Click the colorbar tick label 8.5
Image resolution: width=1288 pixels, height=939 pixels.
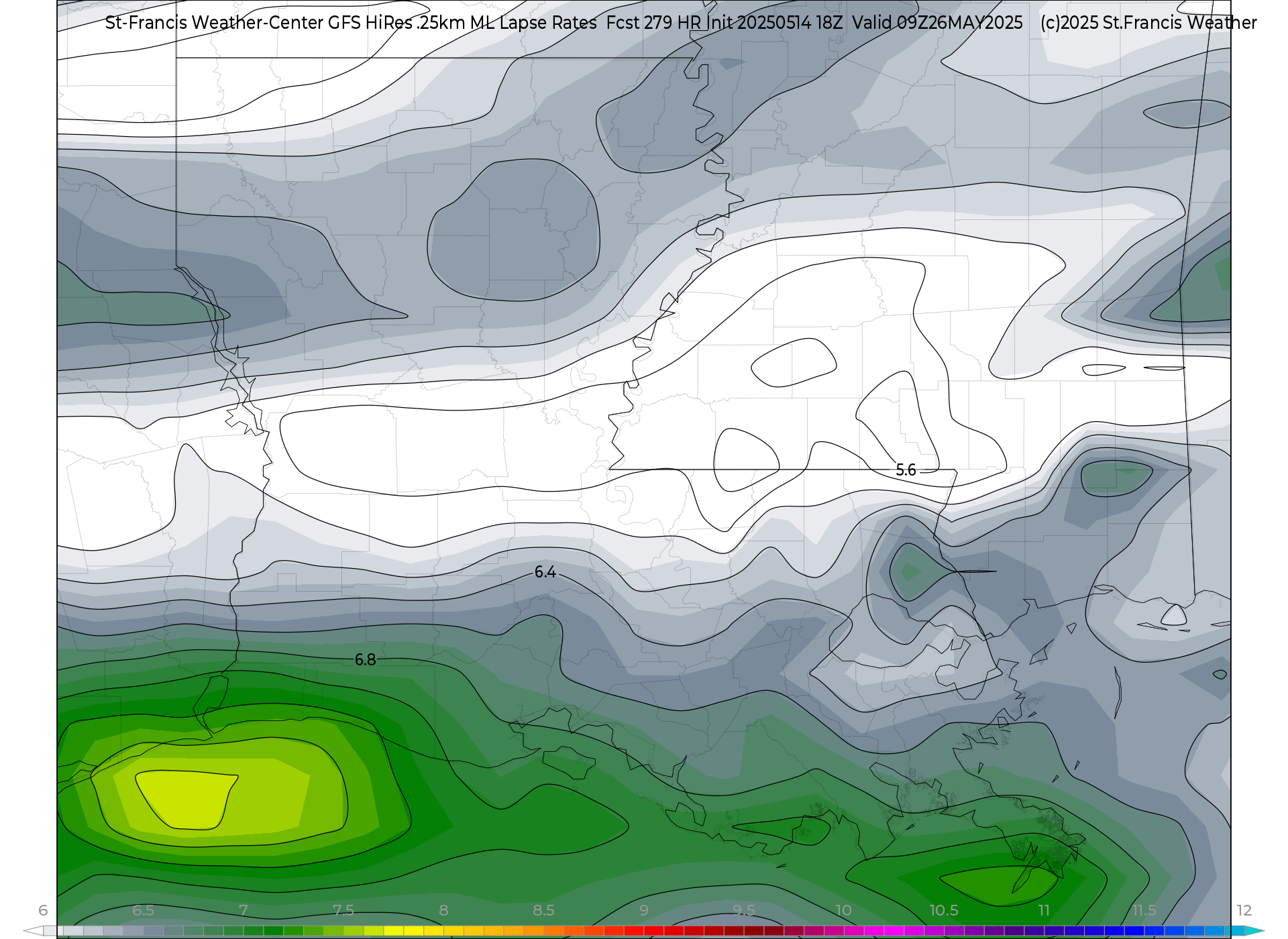(543, 910)
